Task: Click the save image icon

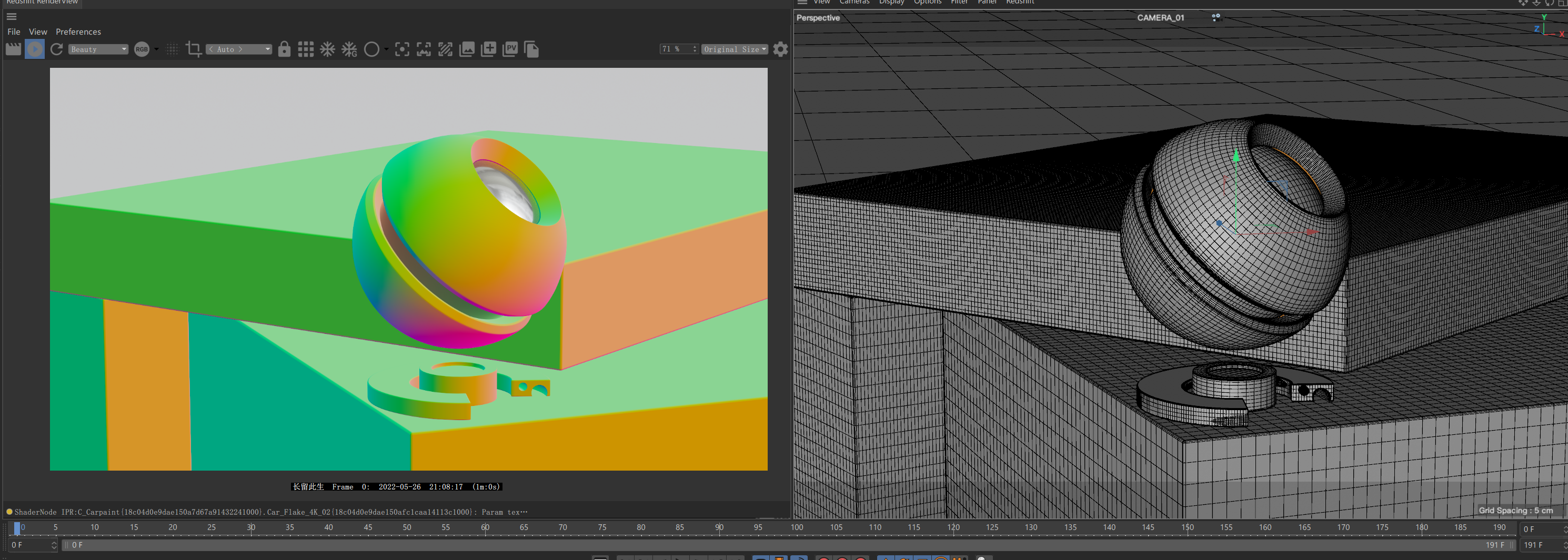Action: [x=467, y=49]
